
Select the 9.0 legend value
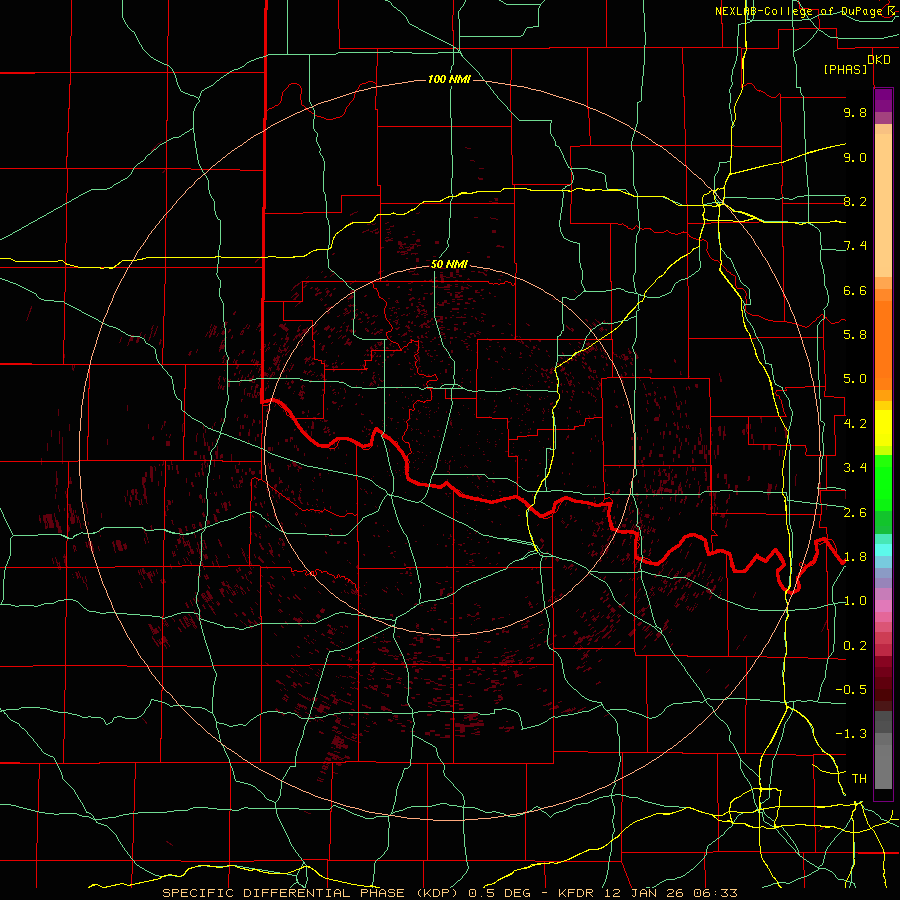pyautogui.click(x=855, y=157)
